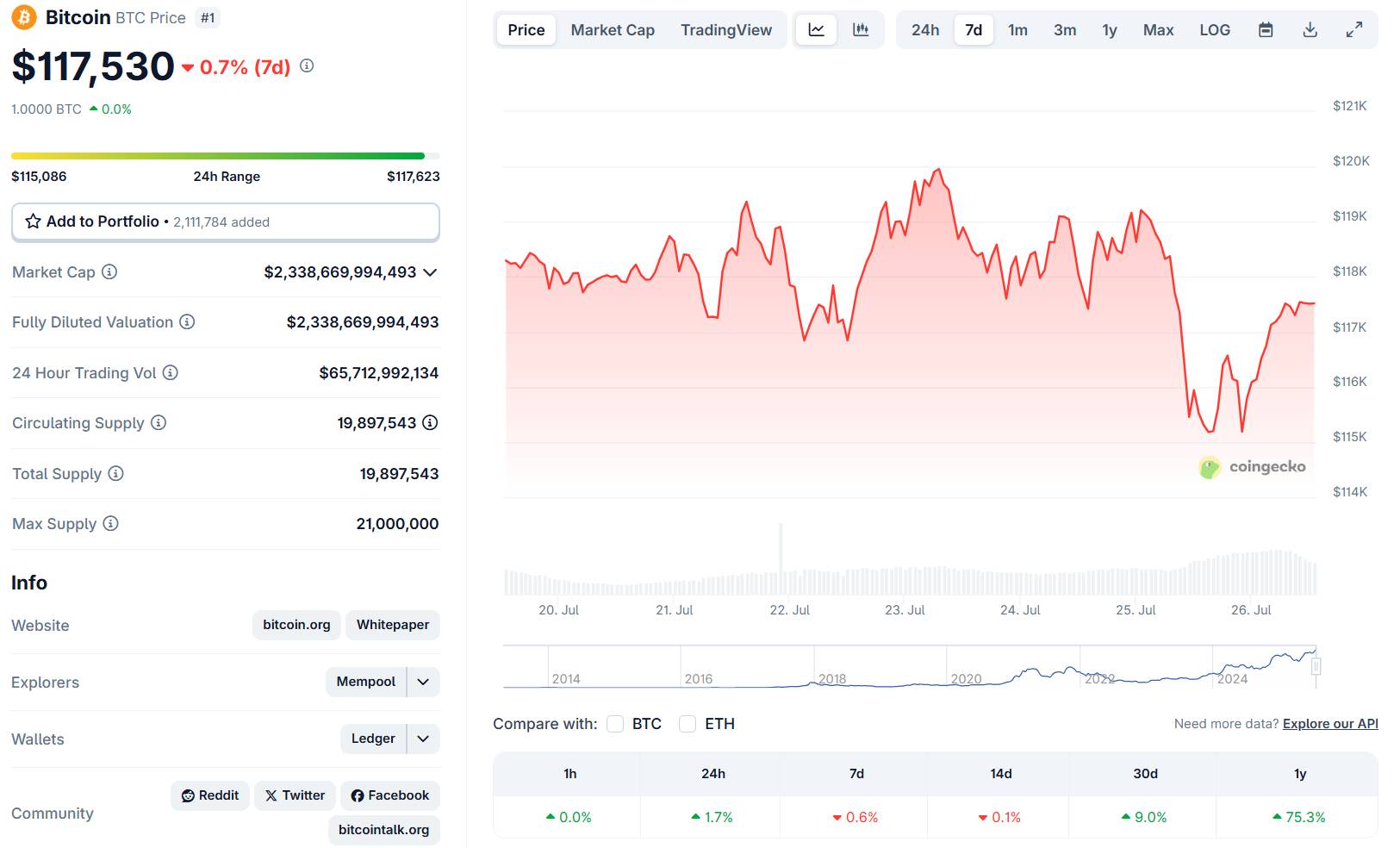Expand chart to fullscreen
This screenshot has height=848, width=1400.
coord(1354,30)
